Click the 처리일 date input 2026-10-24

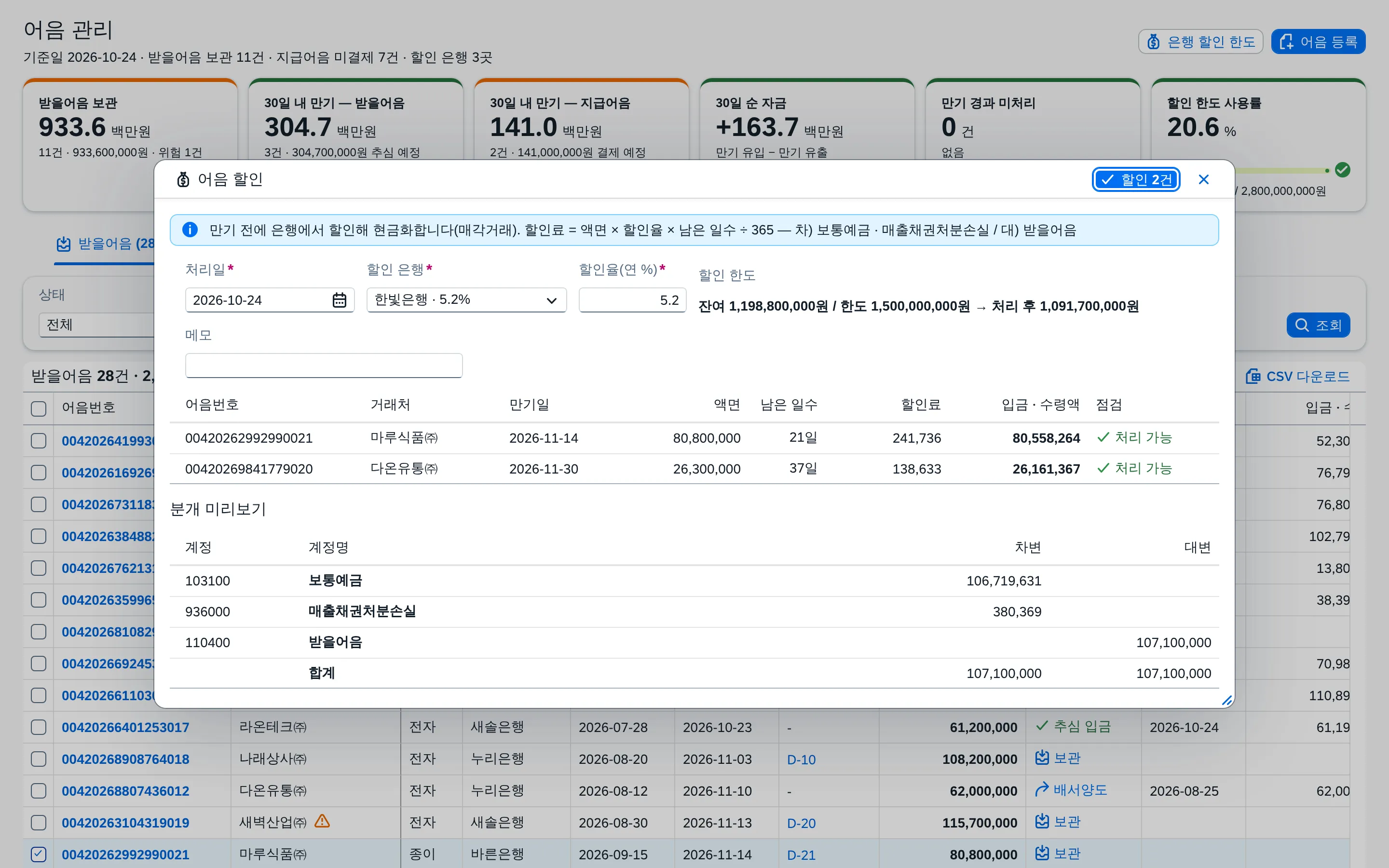coord(269,300)
